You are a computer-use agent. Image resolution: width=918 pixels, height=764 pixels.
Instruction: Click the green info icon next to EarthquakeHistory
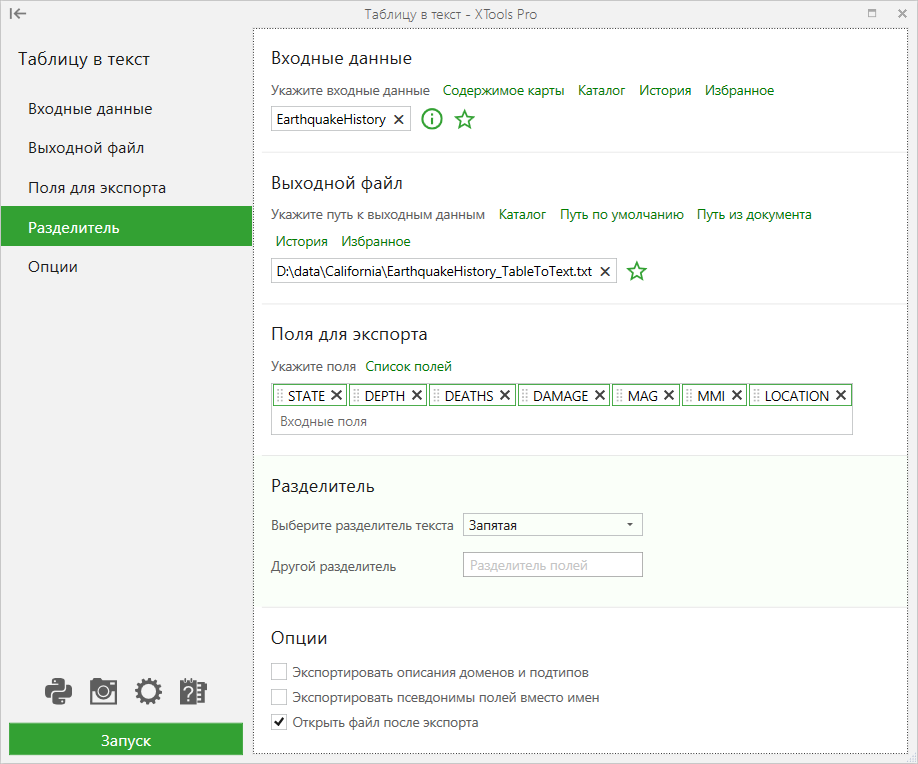coord(431,119)
